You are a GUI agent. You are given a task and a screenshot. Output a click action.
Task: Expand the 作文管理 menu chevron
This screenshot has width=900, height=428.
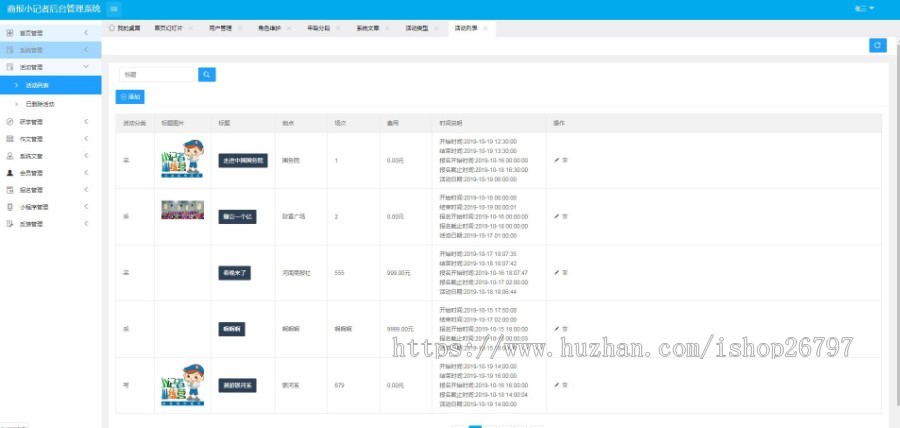(x=86, y=139)
